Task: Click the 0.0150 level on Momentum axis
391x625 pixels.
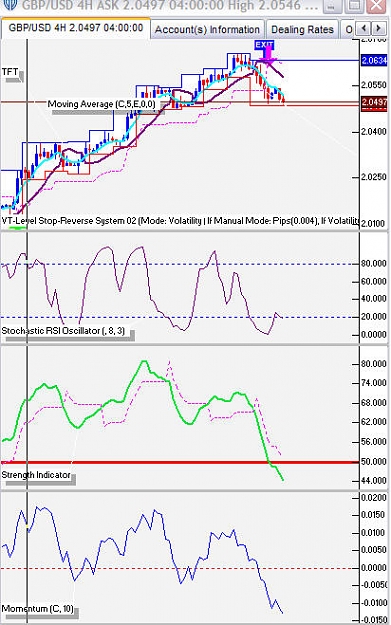Action: [373, 515]
